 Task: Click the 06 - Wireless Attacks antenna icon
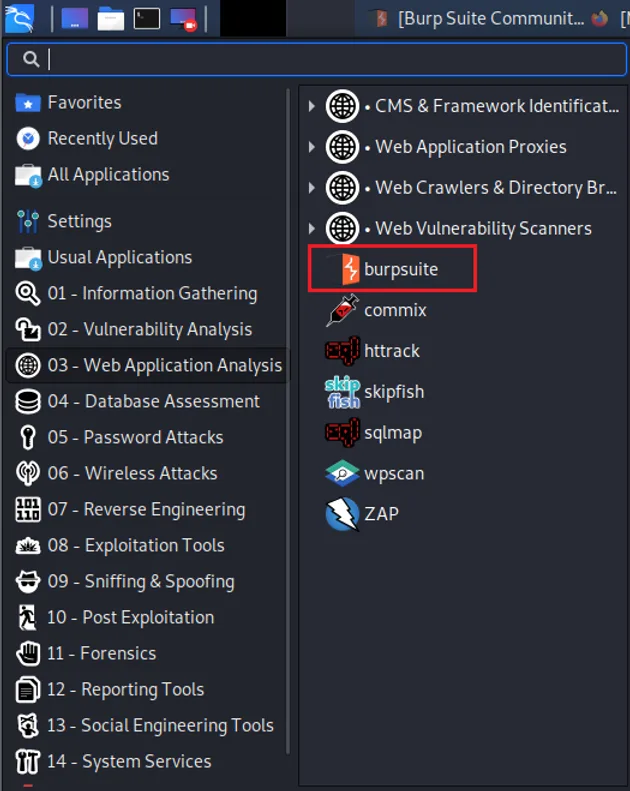tap(28, 473)
